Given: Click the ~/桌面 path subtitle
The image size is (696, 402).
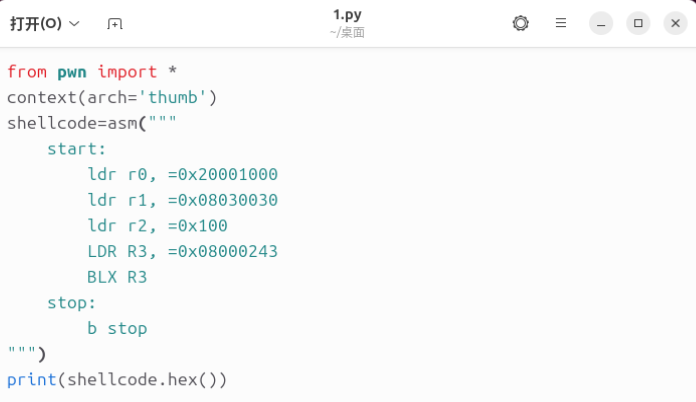Looking at the screenshot, I should pyautogui.click(x=347, y=32).
